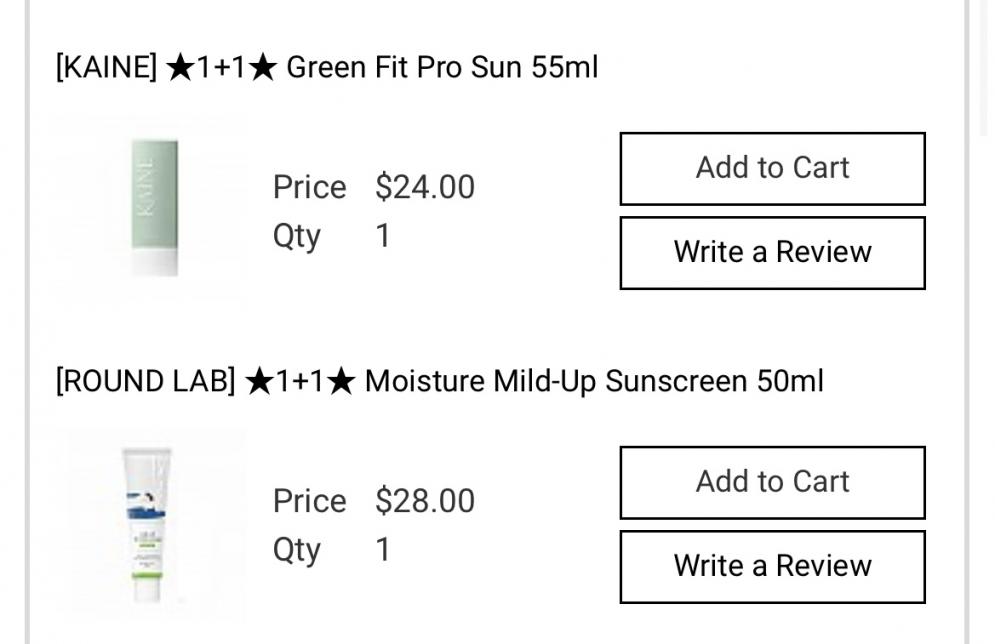Image resolution: width=995 pixels, height=644 pixels.
Task: Add ROUND LAB Moisture Mild-Up Sunscreen to cart
Action: tap(772, 482)
